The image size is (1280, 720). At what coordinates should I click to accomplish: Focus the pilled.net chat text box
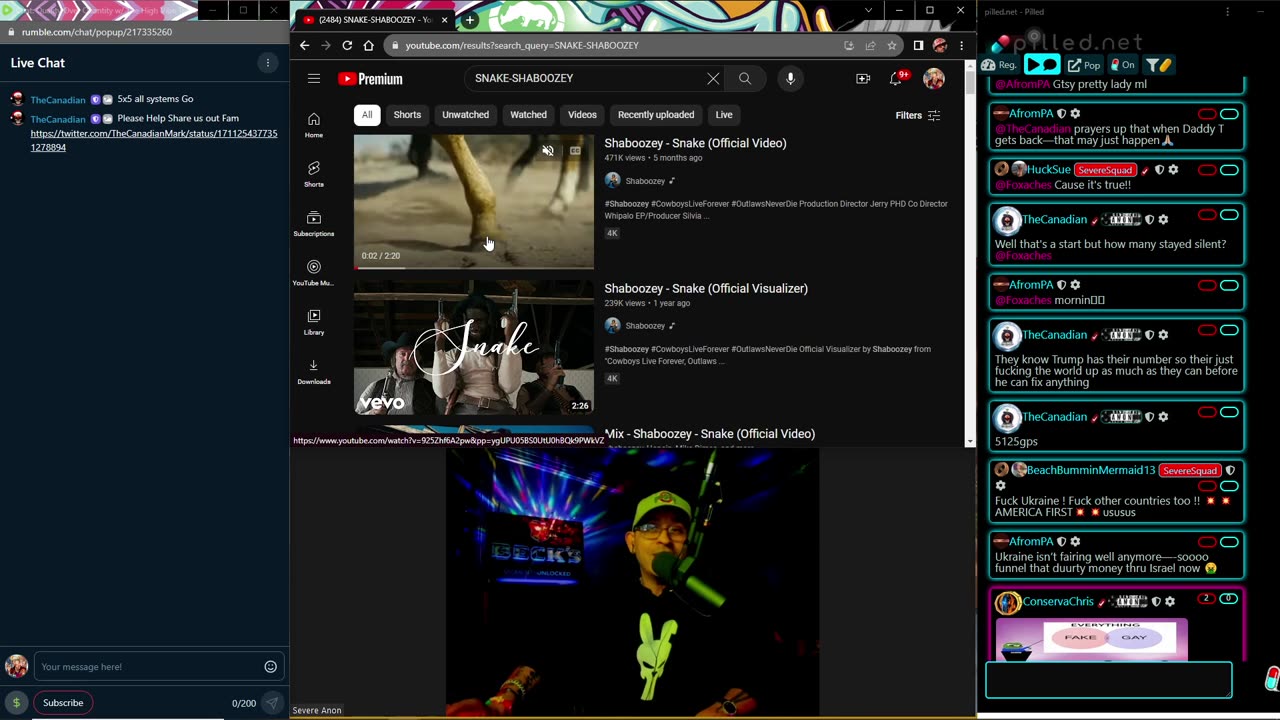(x=1109, y=679)
